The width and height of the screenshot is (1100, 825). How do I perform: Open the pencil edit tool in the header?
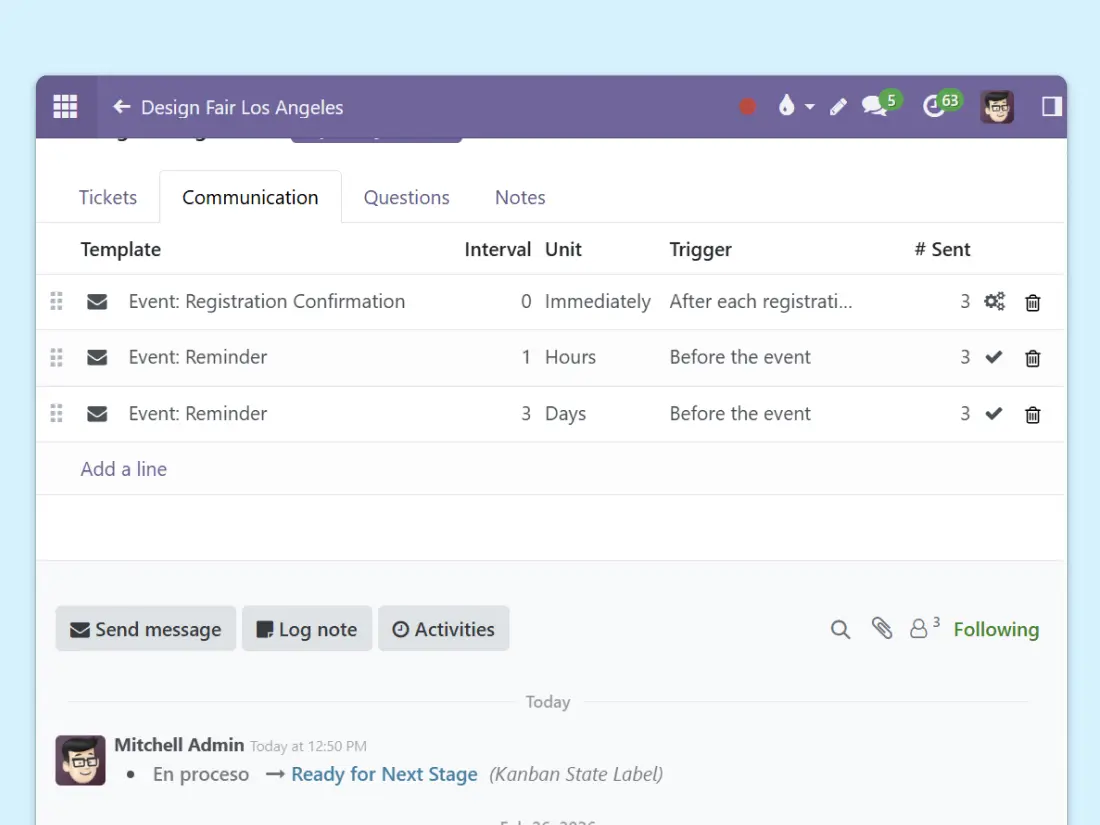click(x=838, y=107)
